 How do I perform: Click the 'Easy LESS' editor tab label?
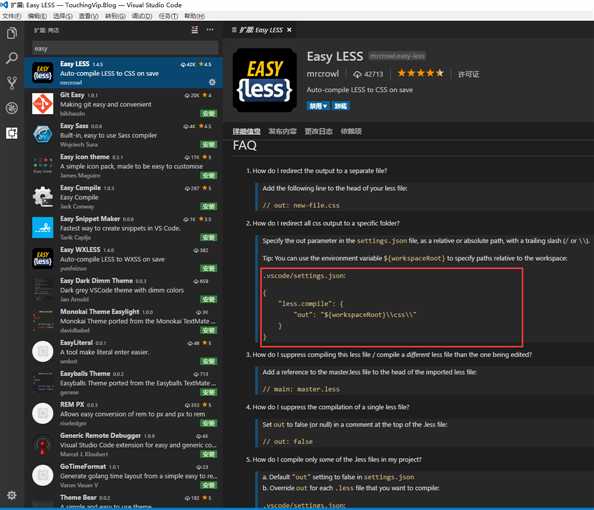pos(261,30)
